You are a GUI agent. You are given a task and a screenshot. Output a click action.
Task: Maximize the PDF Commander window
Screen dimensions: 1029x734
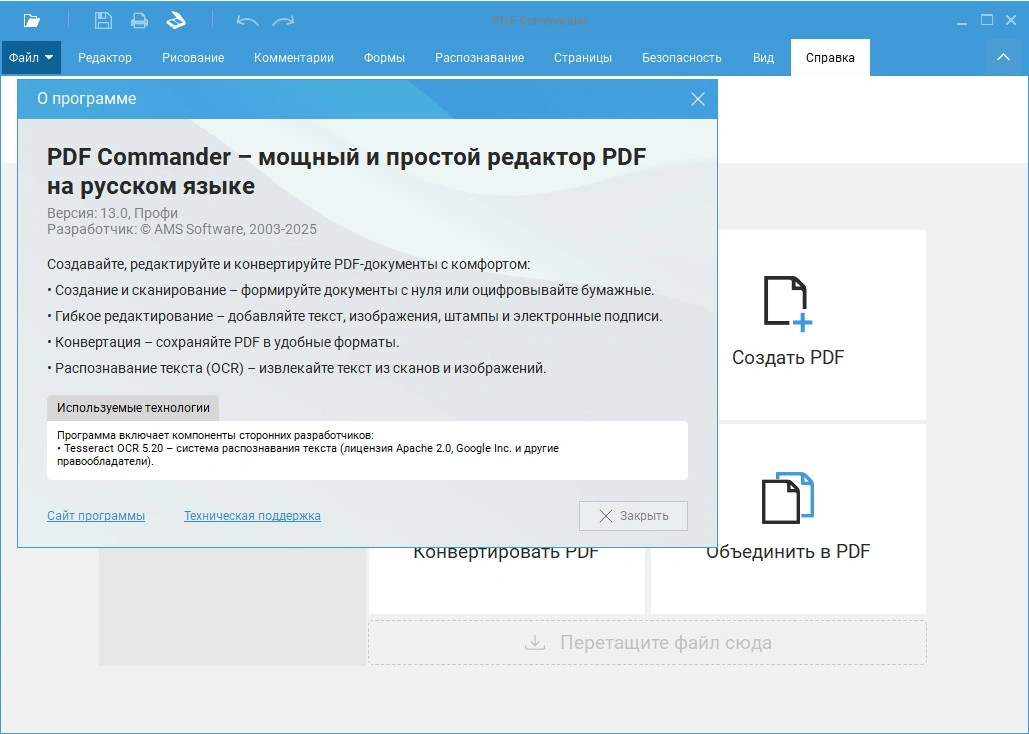point(986,20)
